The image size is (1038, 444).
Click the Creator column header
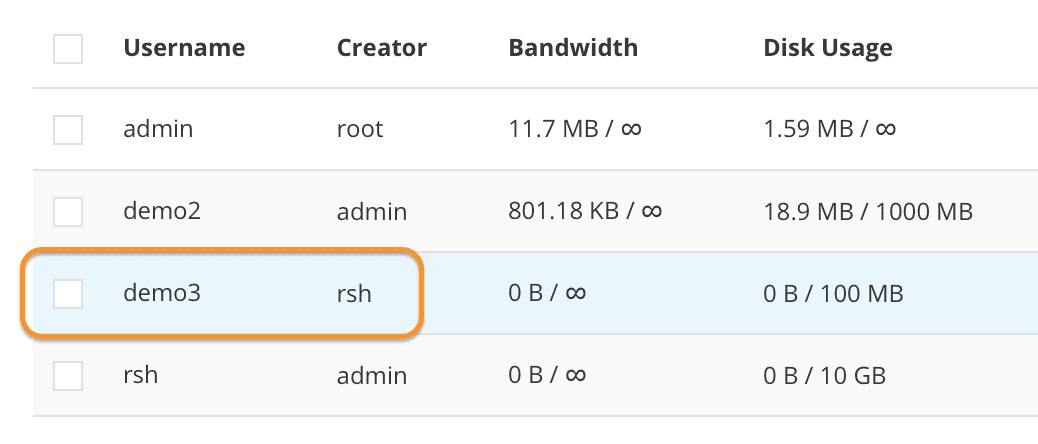pos(382,48)
